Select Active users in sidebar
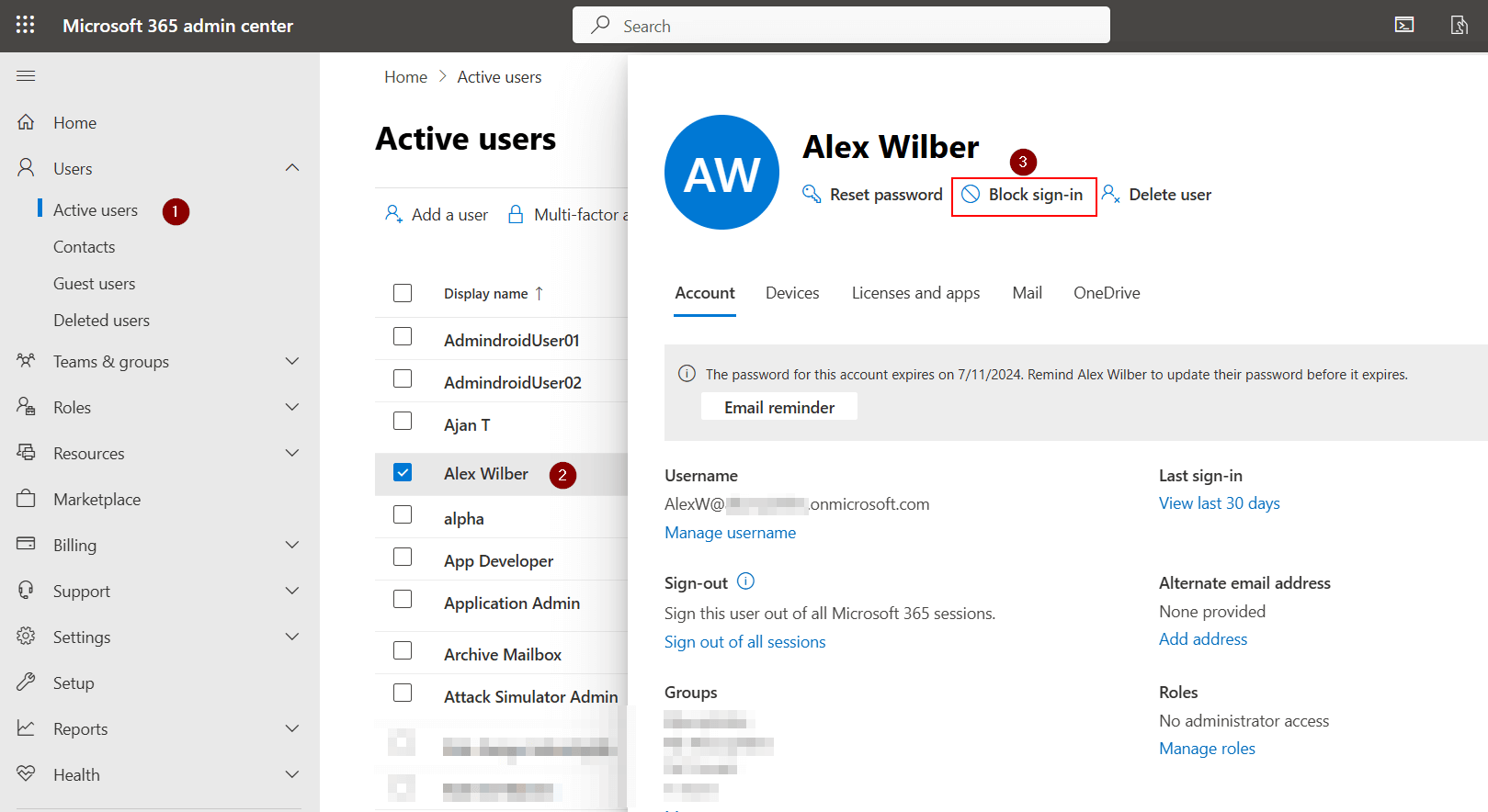Screen dimensions: 1488x812 point(96,210)
